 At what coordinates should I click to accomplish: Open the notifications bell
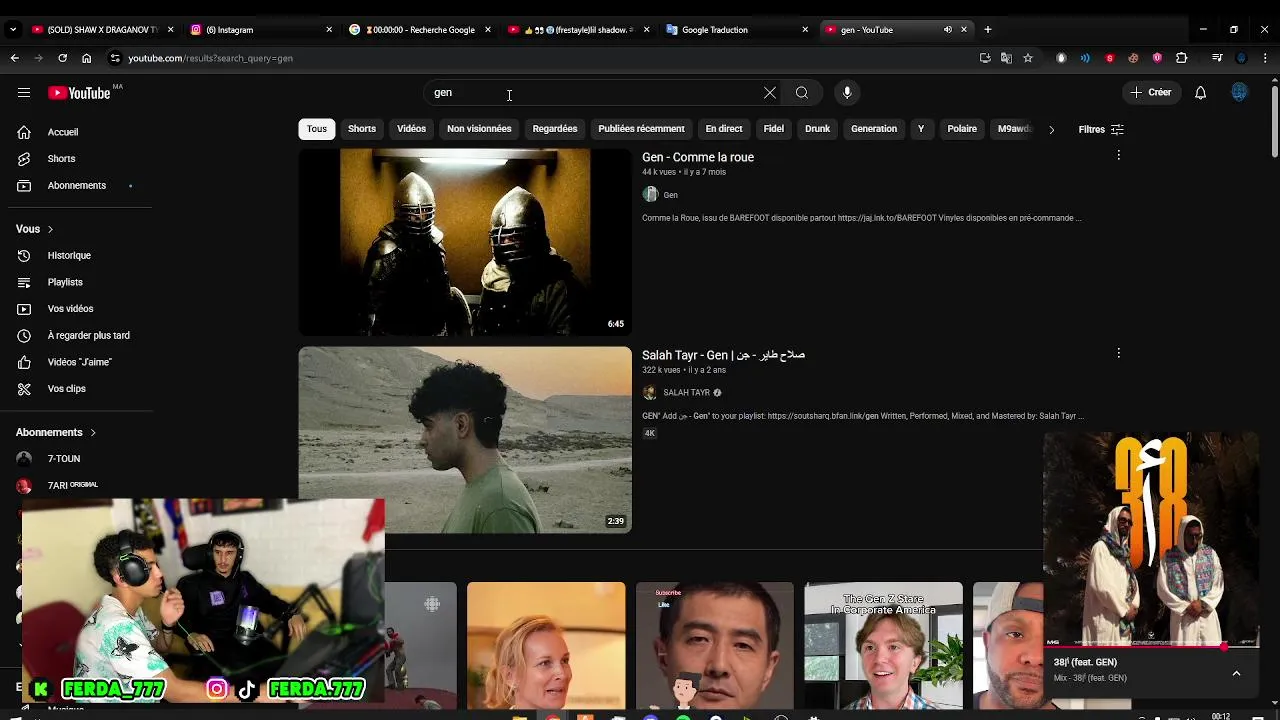point(1201,93)
